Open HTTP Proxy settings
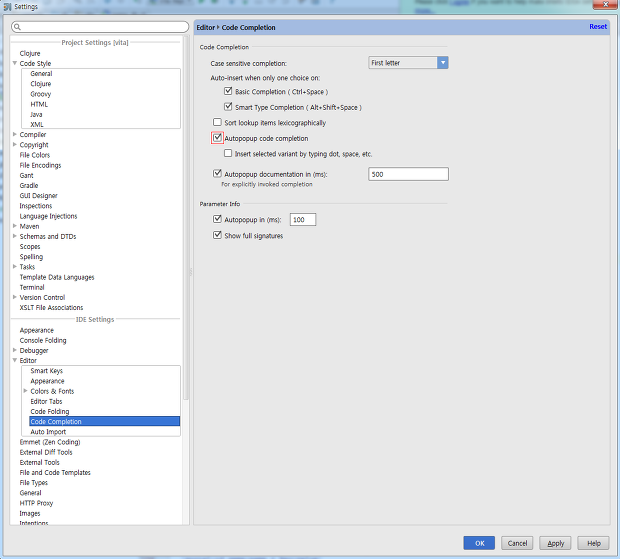Viewport: 620px width, 559px height. point(36,503)
